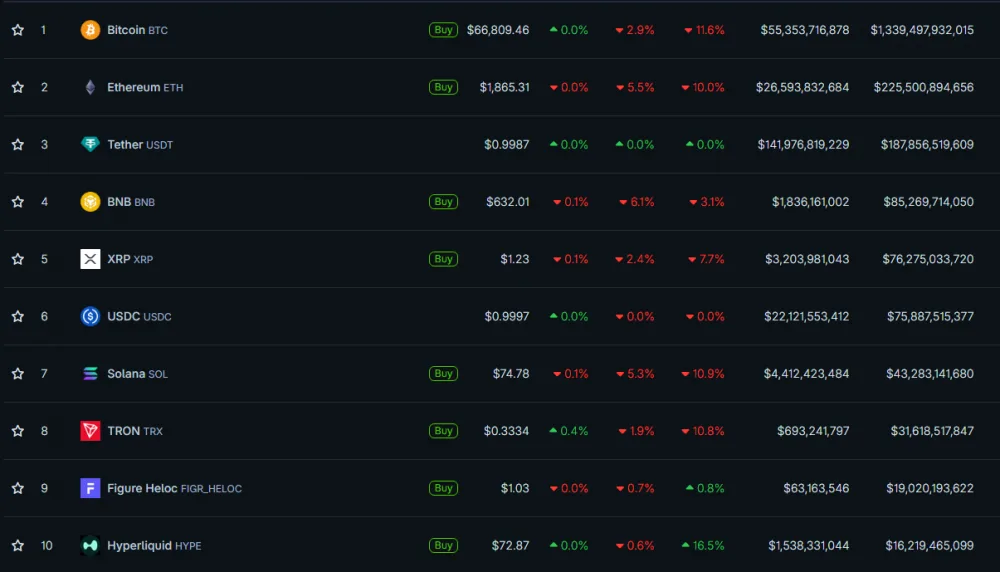1000x572 pixels.
Task: Click TRON market cap $31,618,517,847
Action: click(932, 431)
